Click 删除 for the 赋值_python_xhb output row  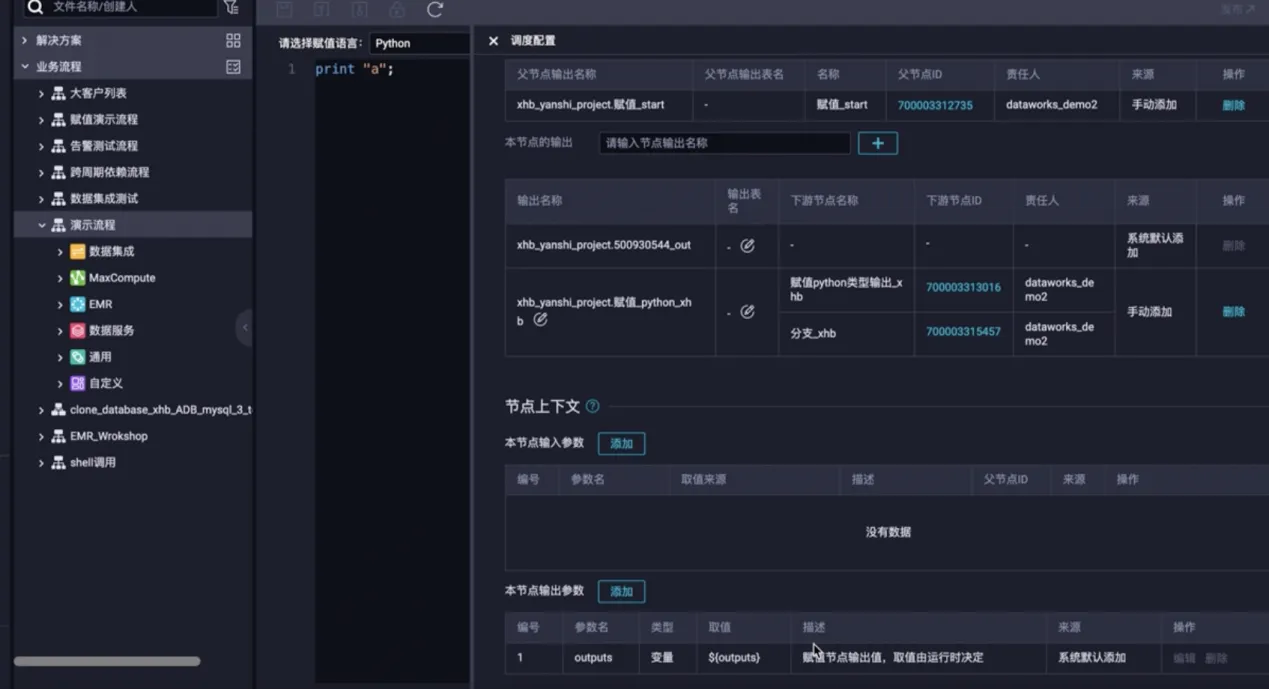[1233, 312]
